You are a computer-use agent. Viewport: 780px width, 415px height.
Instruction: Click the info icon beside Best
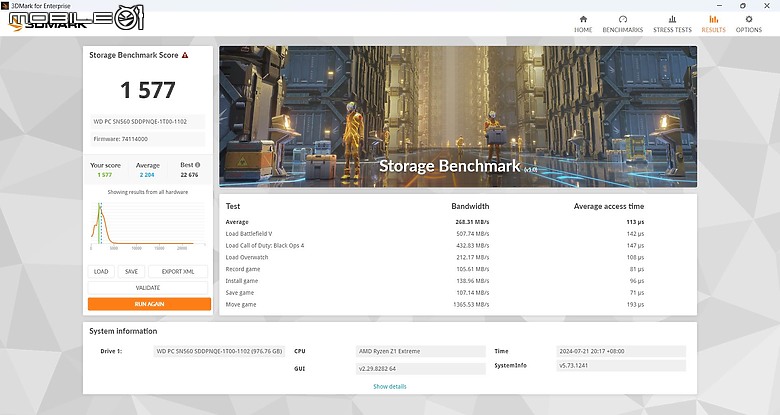tap(197, 165)
